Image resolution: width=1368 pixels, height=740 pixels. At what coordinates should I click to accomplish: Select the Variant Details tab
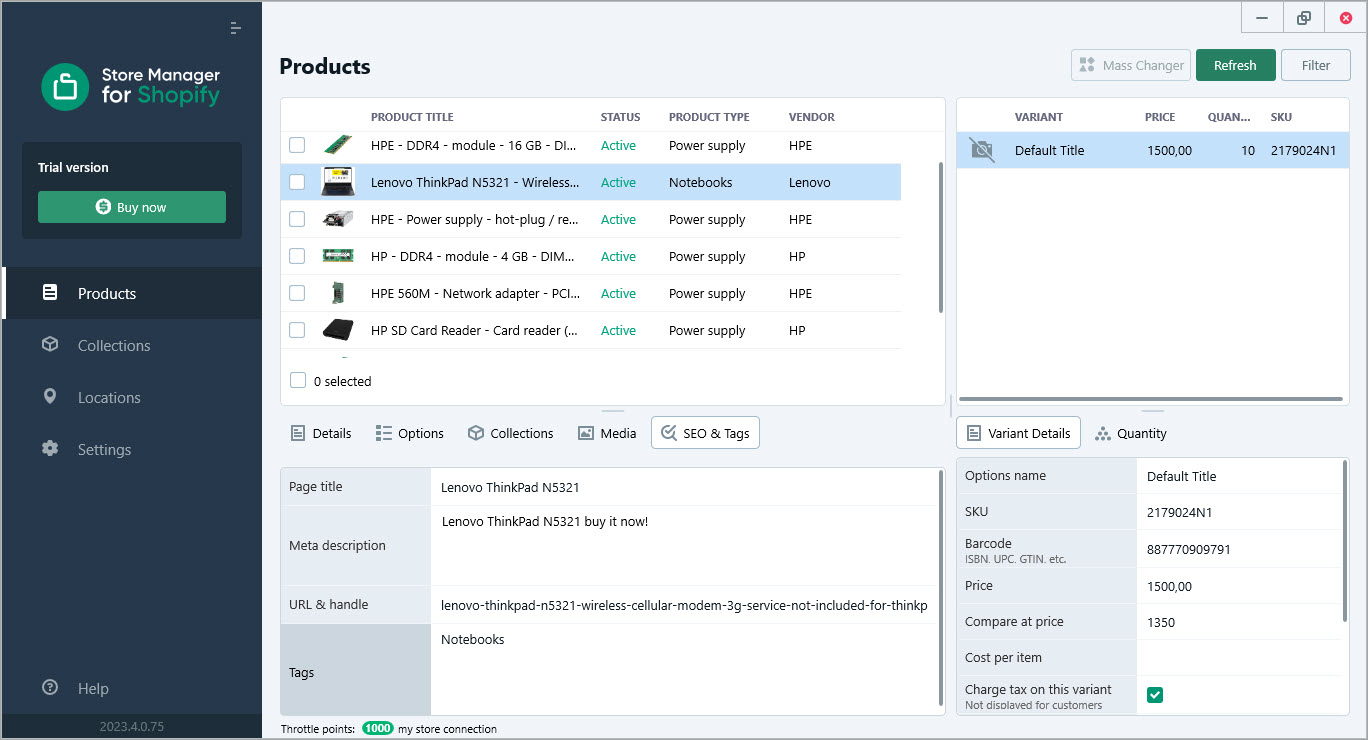1018,433
